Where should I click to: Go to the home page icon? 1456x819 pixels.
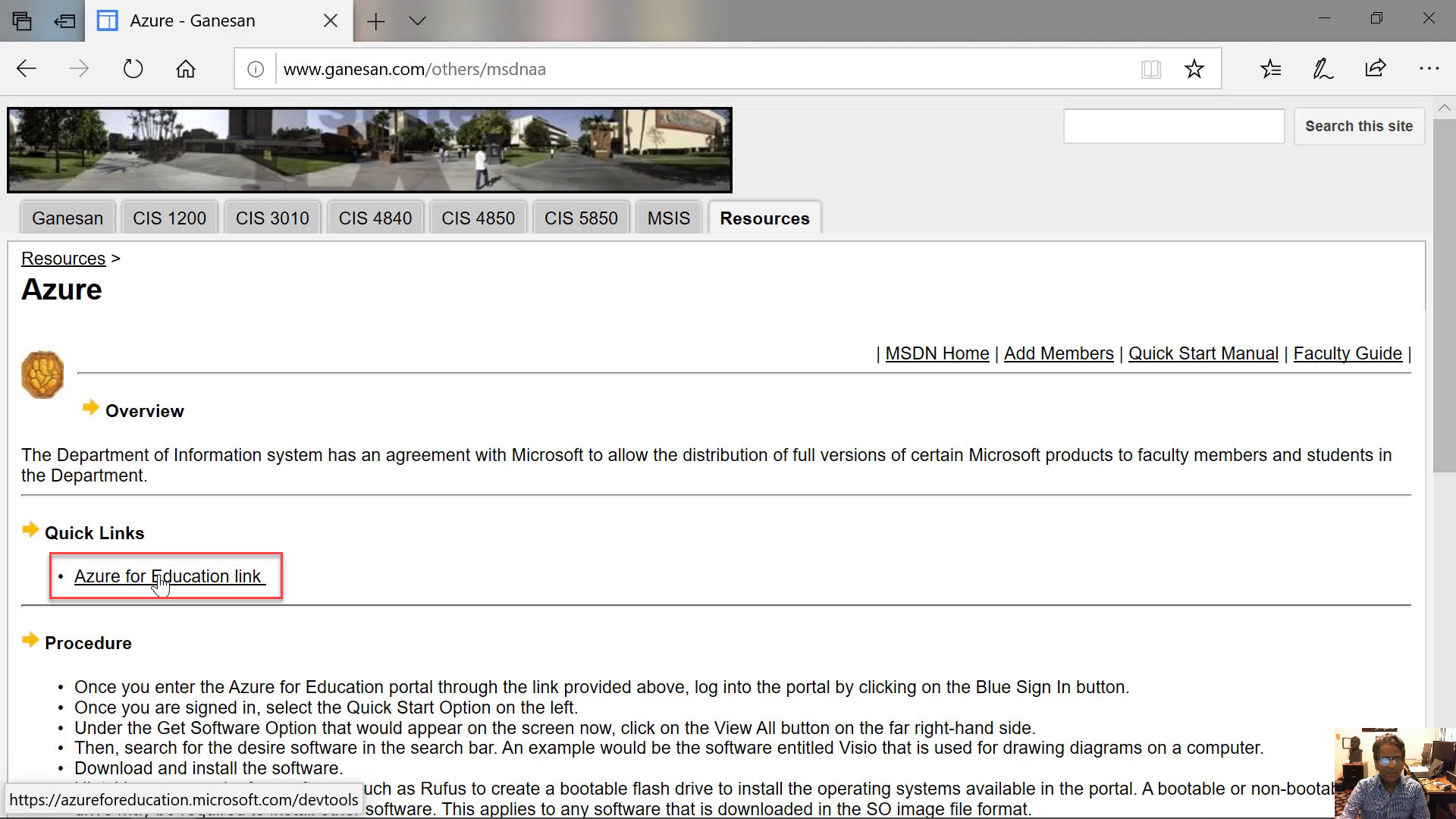pyautogui.click(x=186, y=69)
